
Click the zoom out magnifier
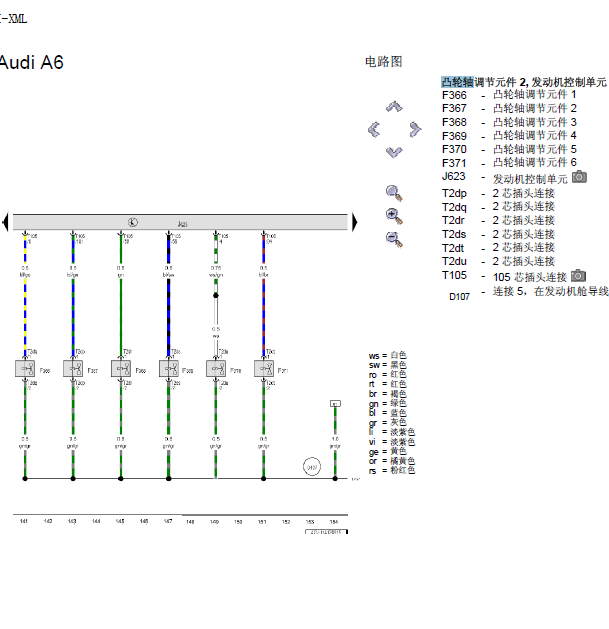pos(394,239)
